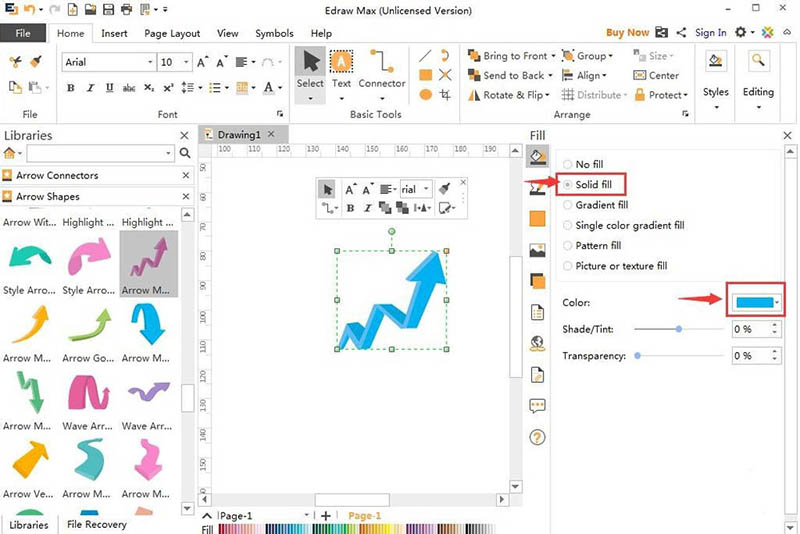800x534 pixels.
Task: Select the No fill radio option
Action: click(x=569, y=164)
